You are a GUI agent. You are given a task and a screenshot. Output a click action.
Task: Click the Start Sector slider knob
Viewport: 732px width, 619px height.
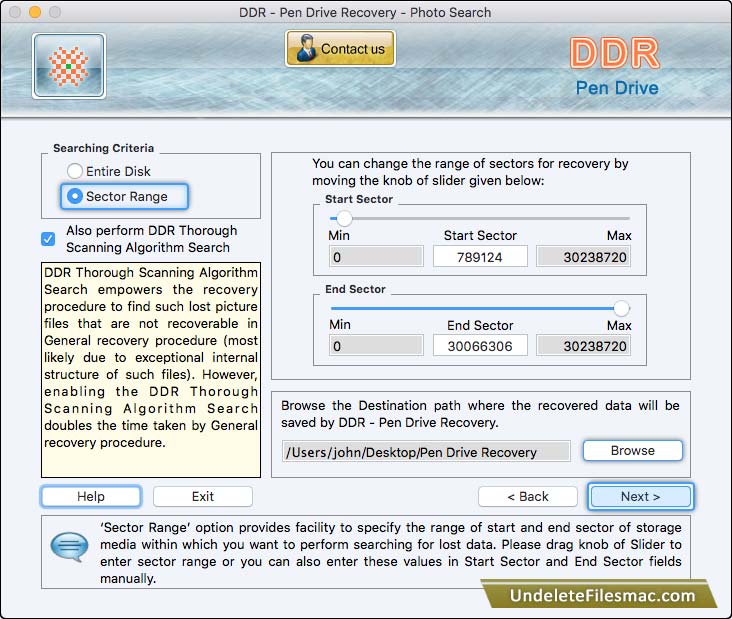(345, 218)
